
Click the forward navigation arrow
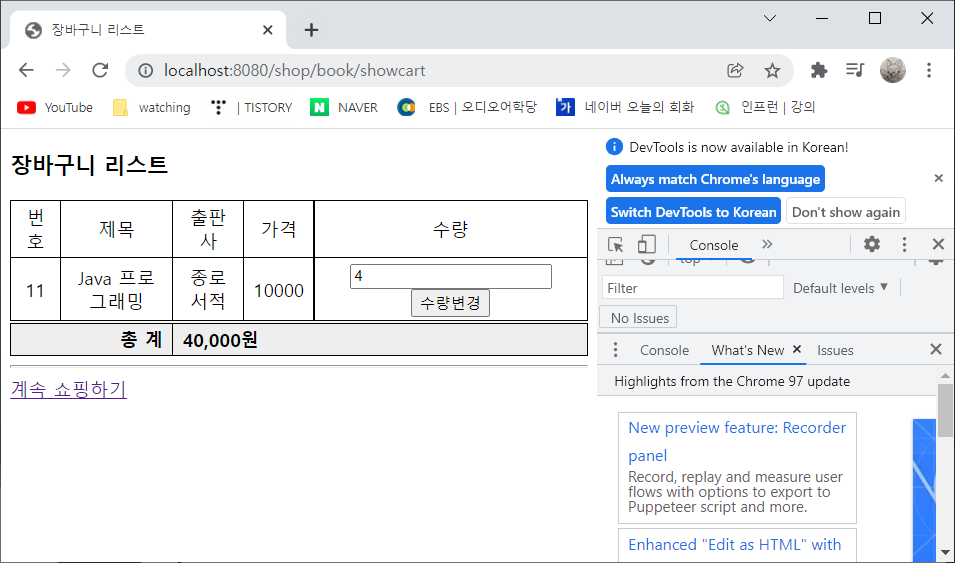pyautogui.click(x=63, y=71)
